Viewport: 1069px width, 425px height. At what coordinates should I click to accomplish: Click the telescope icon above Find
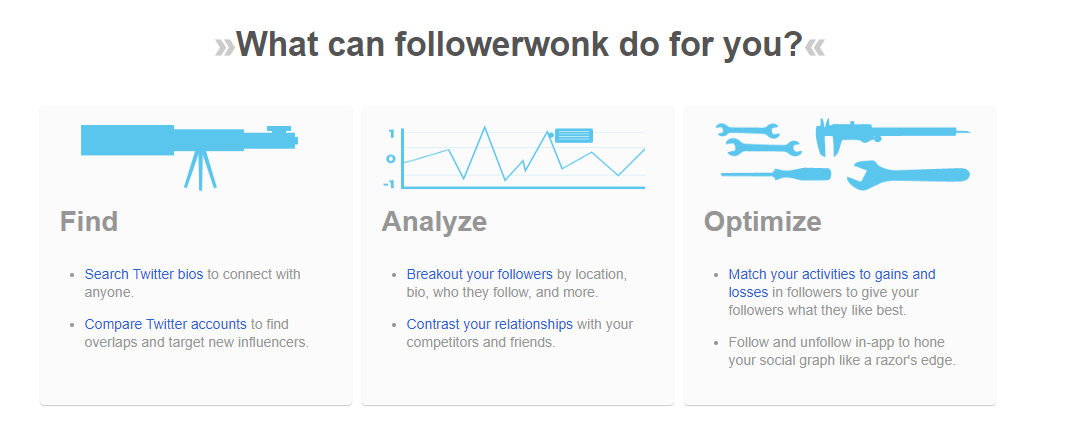click(189, 156)
